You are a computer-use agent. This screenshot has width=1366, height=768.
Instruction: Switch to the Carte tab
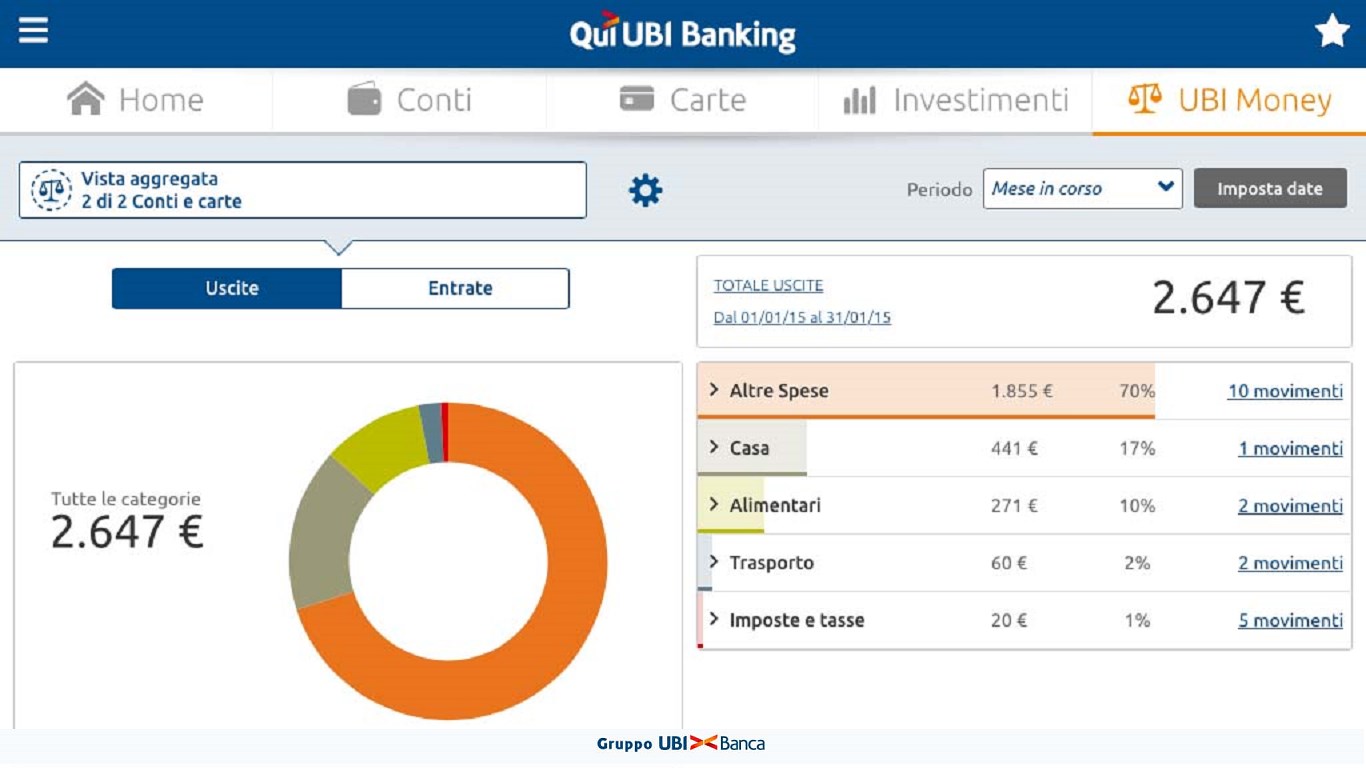(683, 100)
